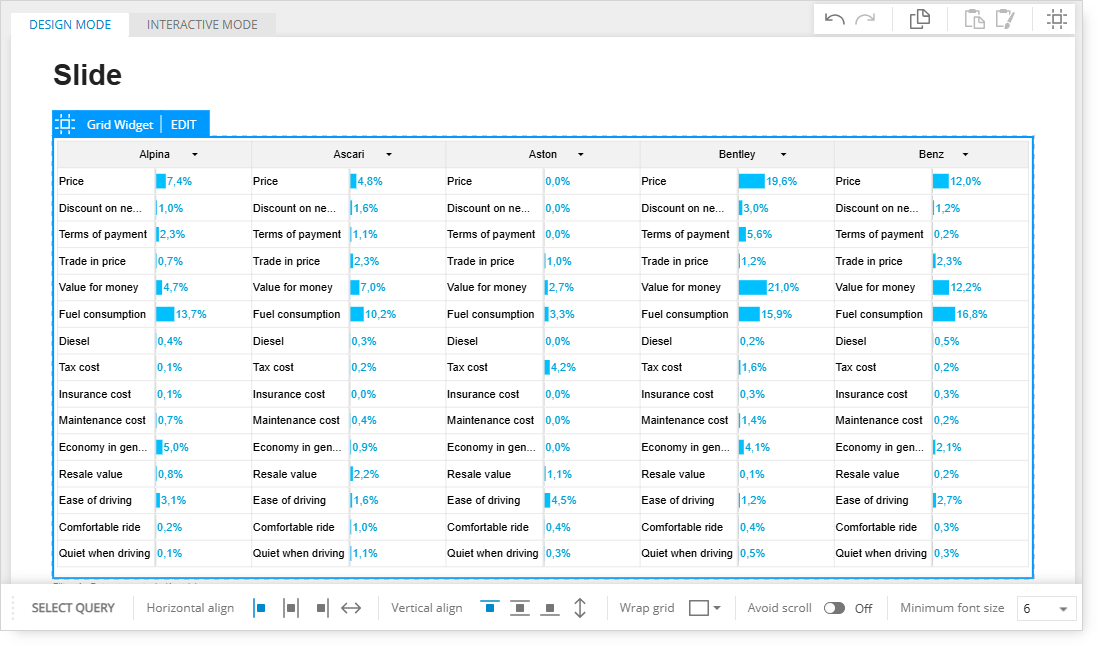Click the Aston 'Comfortable ride' row label
The image size is (1098, 646).
coord(488,528)
